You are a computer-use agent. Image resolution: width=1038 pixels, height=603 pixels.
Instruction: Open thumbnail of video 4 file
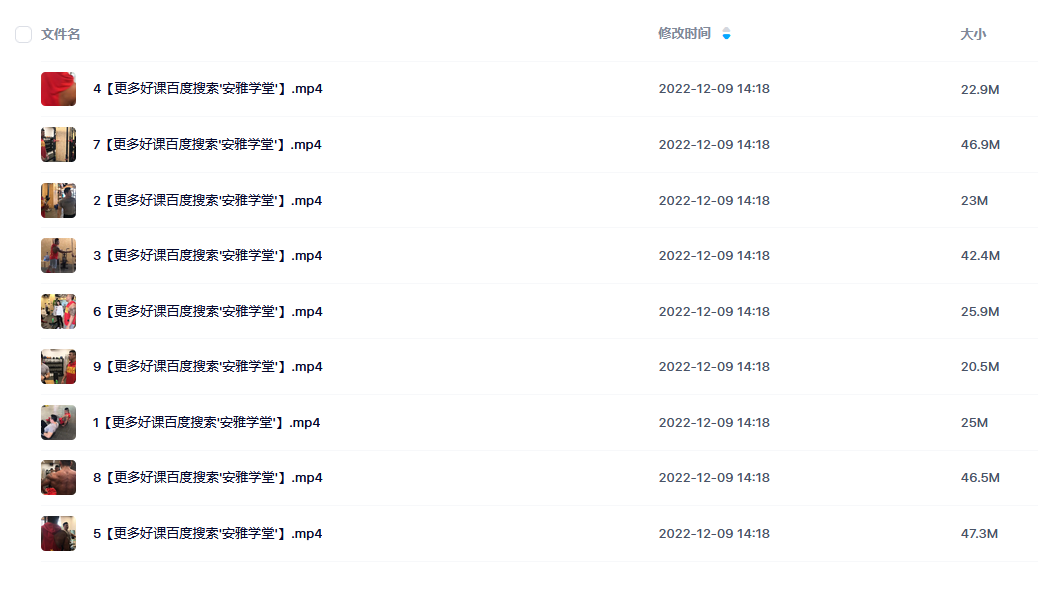[58, 89]
